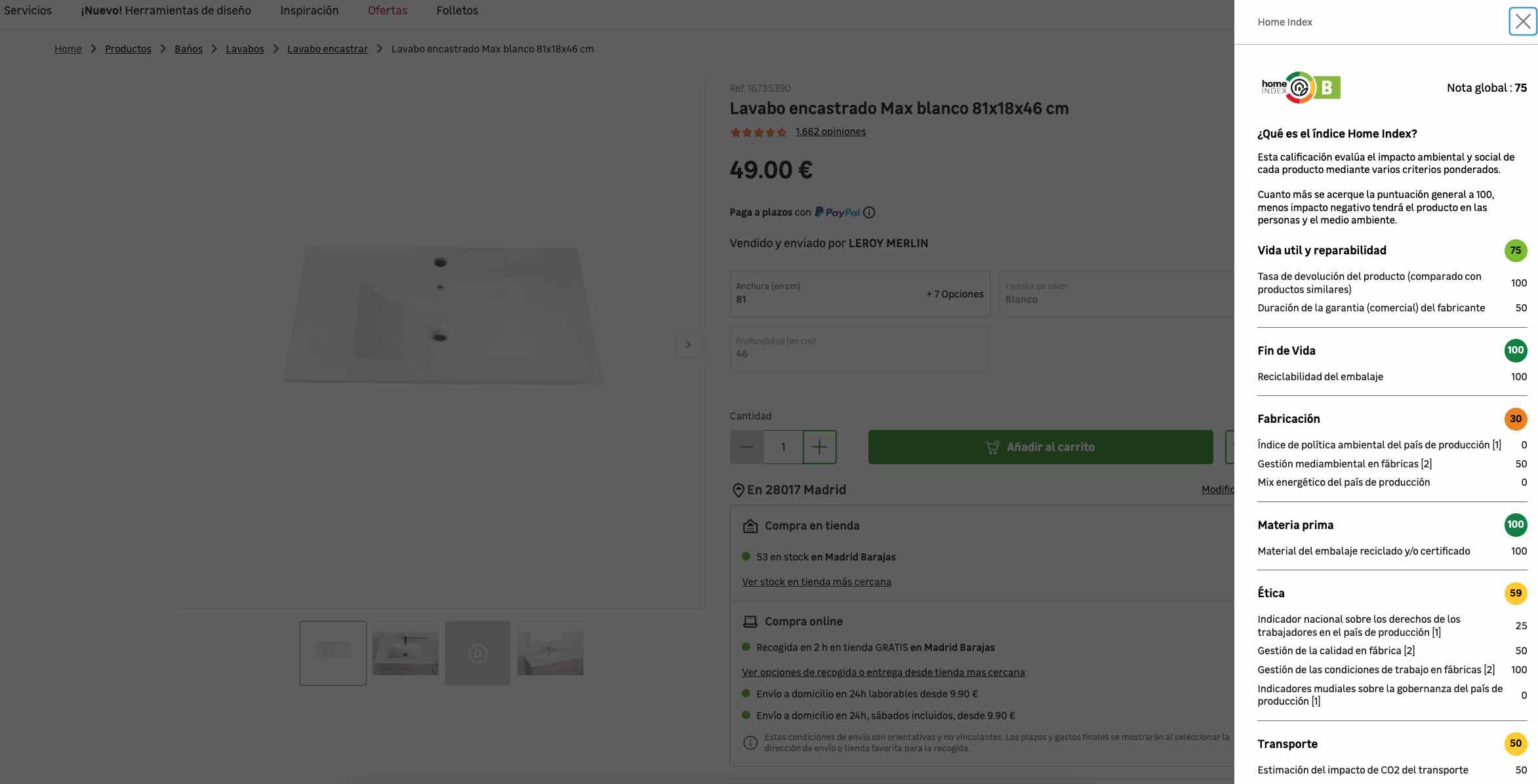
Task: Click the laptop icon beside Compra online
Action: pyautogui.click(x=750, y=621)
